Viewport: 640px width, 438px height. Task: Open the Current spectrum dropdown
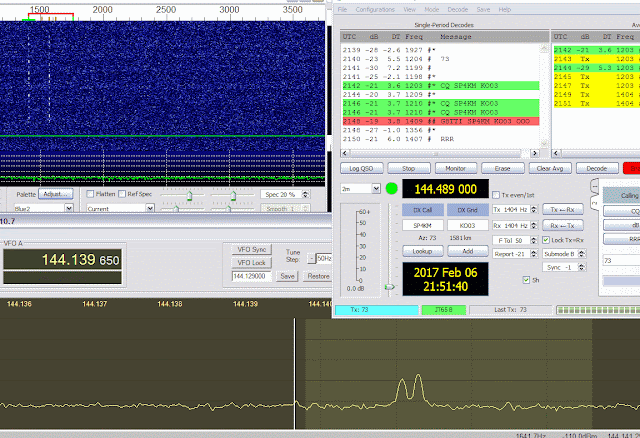pos(150,208)
